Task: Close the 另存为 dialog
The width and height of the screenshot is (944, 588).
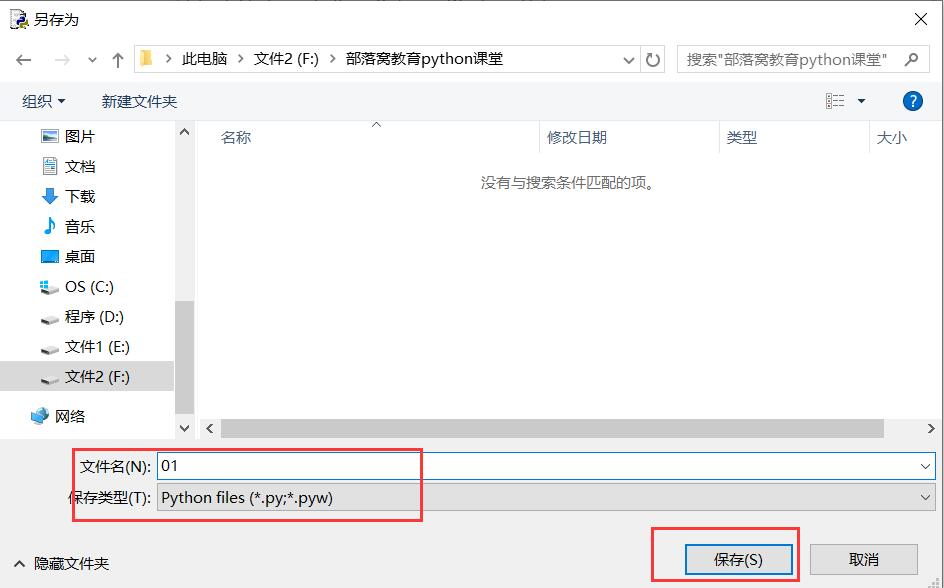Action: [x=921, y=19]
